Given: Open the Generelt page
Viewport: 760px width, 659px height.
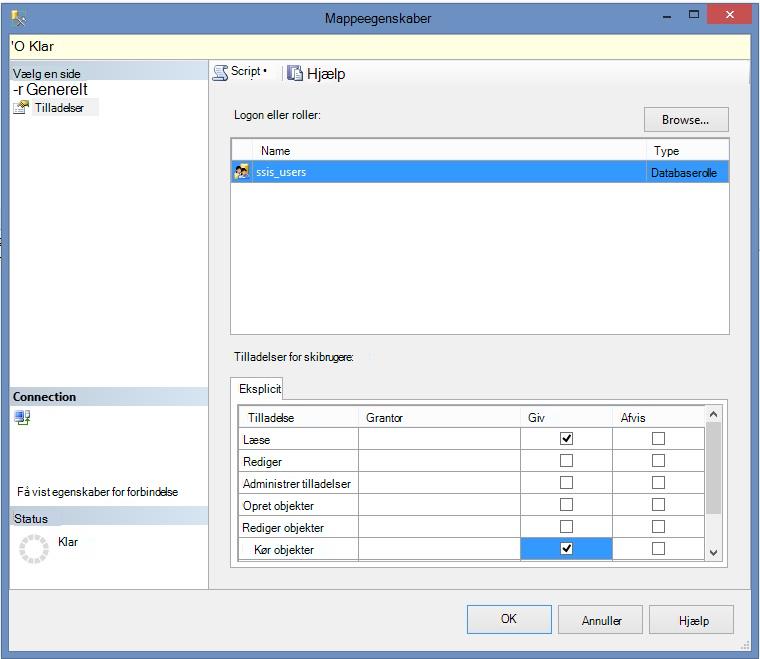Looking at the screenshot, I should pos(57,89).
